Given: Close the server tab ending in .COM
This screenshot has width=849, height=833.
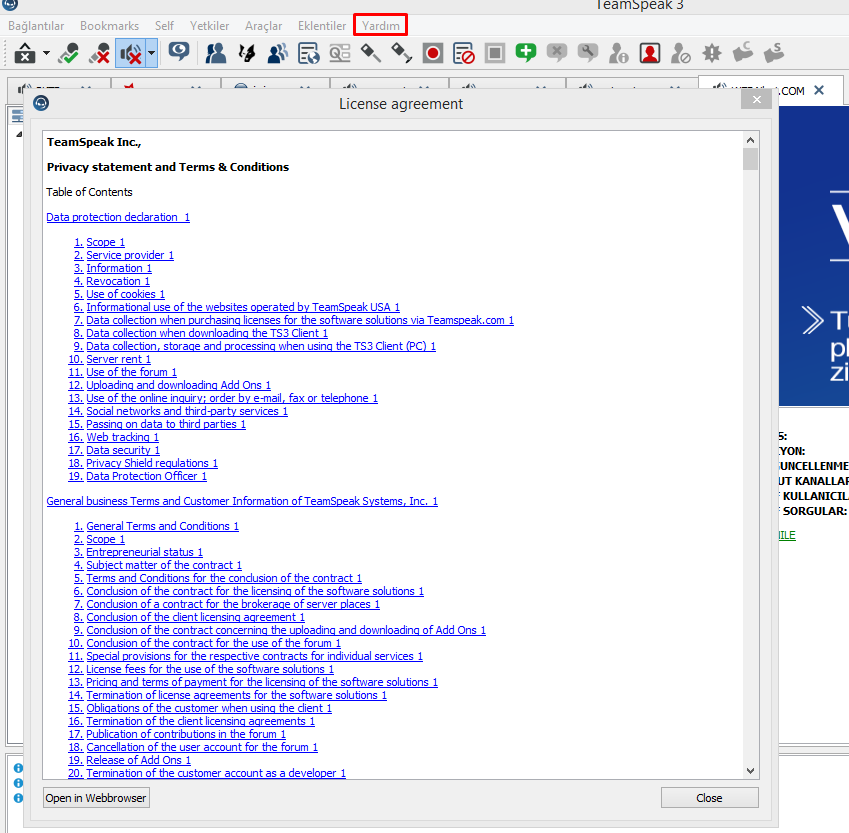Looking at the screenshot, I should pos(819,90).
